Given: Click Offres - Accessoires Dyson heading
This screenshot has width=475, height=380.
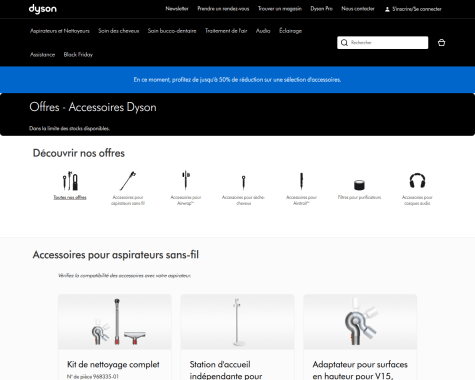Looking at the screenshot, I should coord(93,107).
